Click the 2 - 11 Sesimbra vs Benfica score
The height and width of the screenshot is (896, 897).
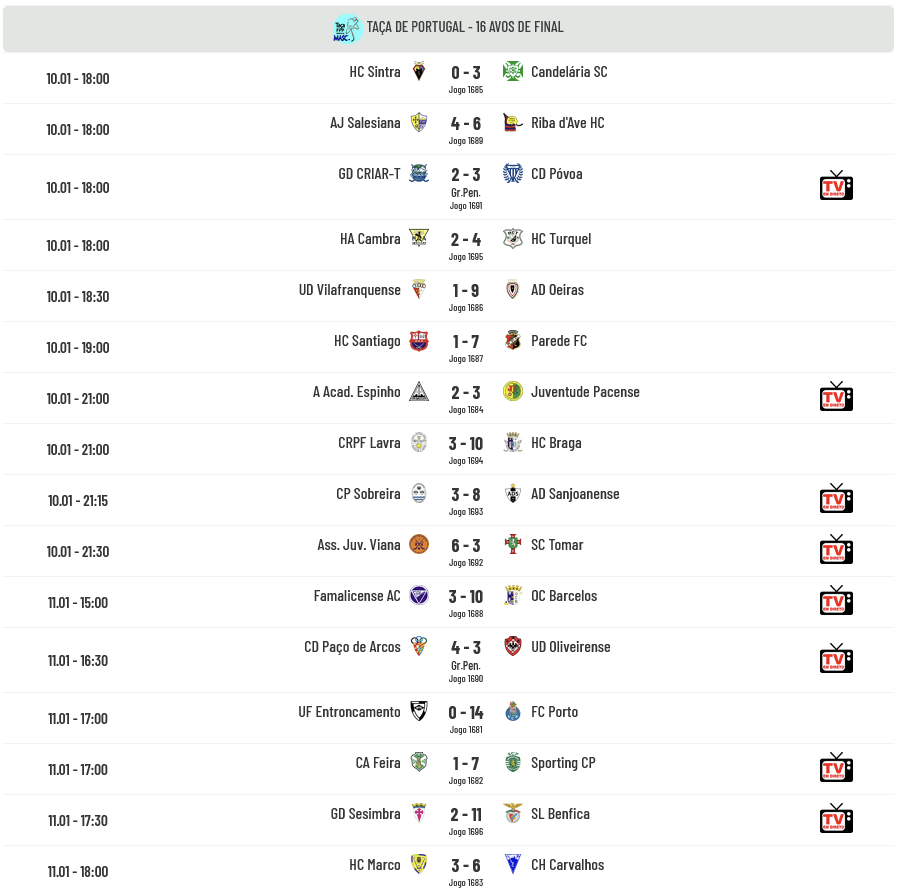466,815
